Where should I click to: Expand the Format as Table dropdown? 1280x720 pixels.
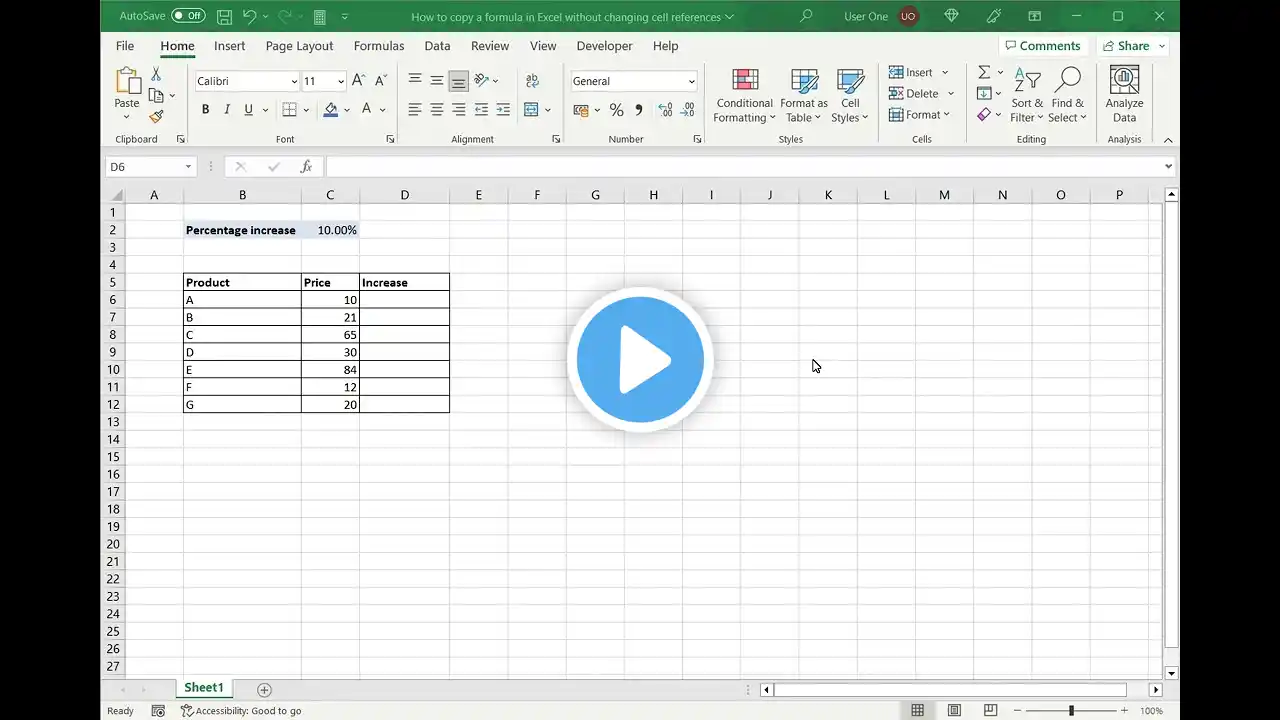[803, 96]
